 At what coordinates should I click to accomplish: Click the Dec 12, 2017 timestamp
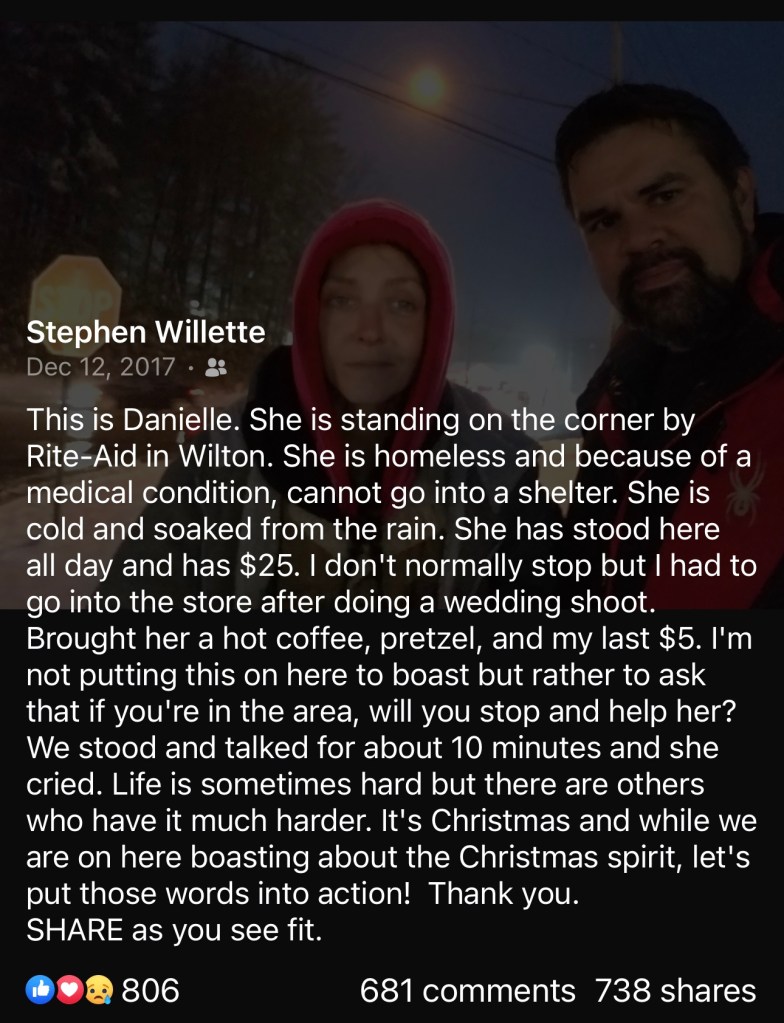[100, 367]
